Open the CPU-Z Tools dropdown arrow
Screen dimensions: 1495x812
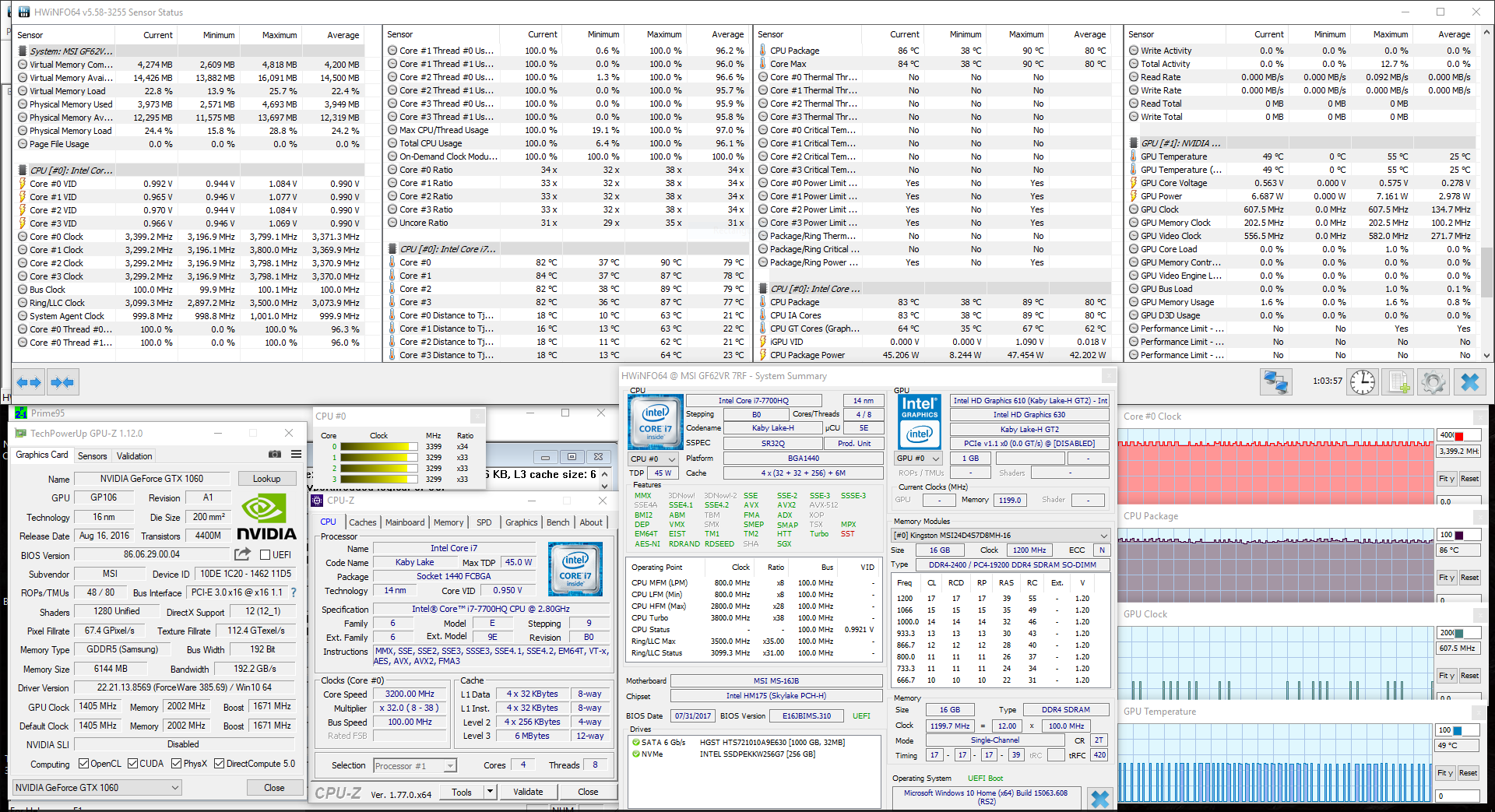(x=490, y=792)
